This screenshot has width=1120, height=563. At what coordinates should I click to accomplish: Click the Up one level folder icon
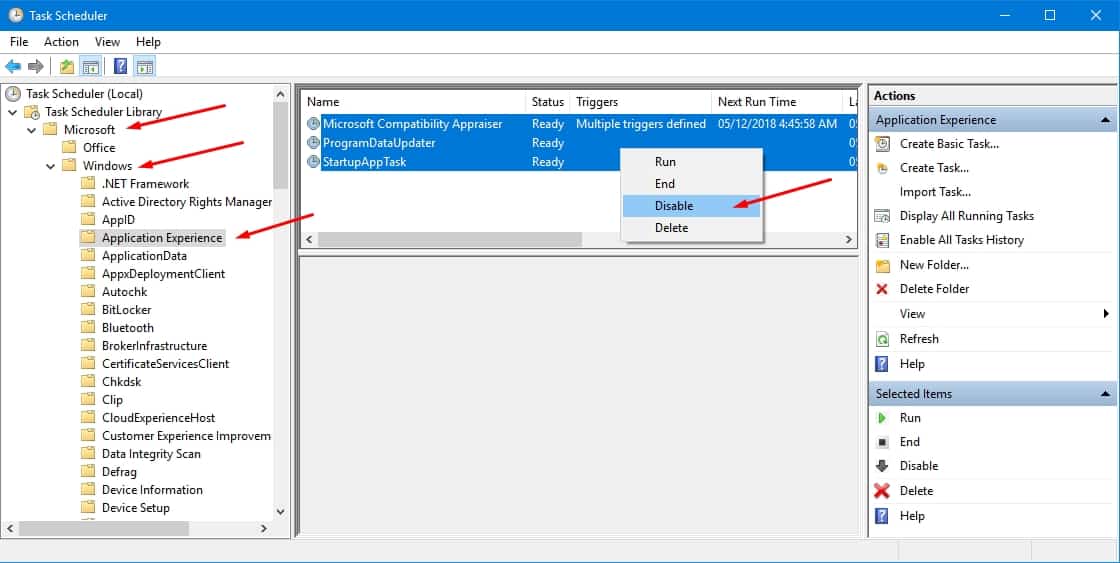(x=66, y=66)
